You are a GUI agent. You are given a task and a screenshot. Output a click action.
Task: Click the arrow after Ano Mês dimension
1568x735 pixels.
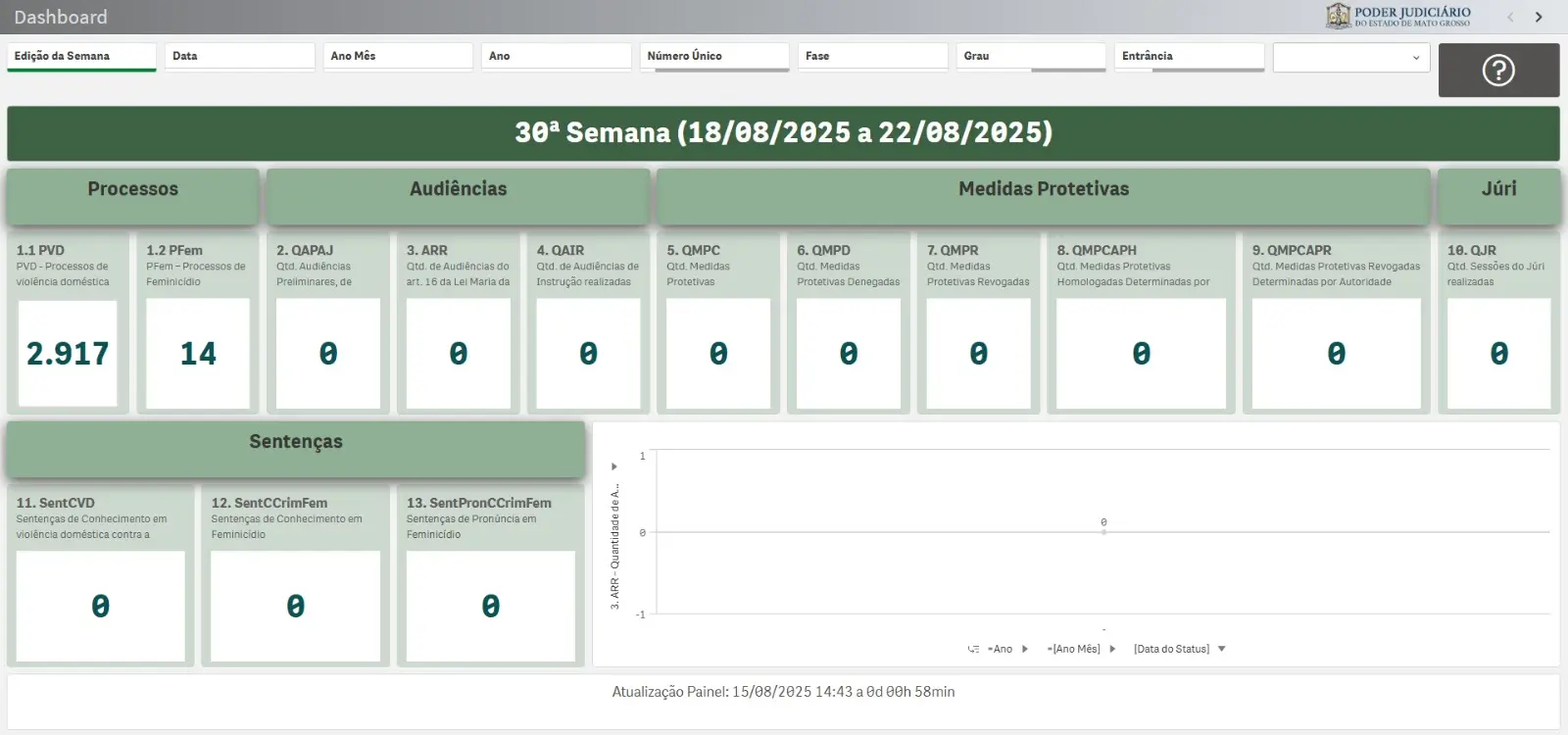pyautogui.click(x=1112, y=649)
